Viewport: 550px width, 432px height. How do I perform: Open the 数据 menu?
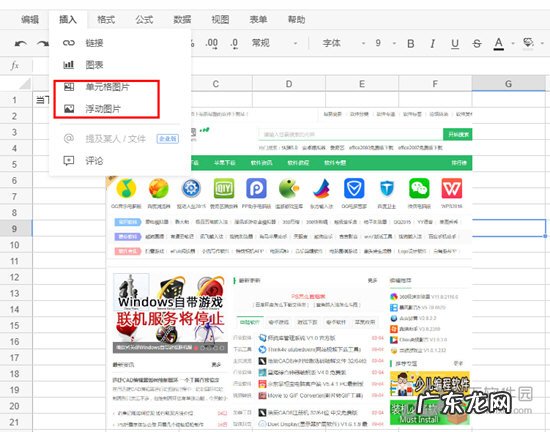[x=182, y=20]
